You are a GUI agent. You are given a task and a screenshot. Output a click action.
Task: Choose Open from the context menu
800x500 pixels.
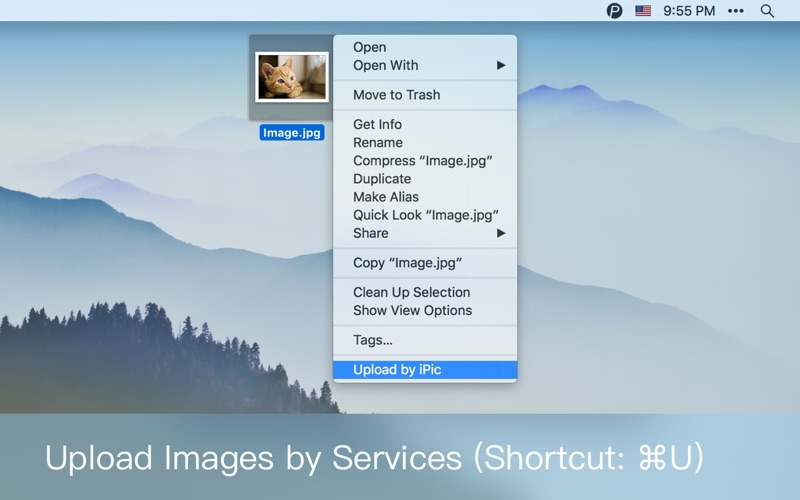[369, 47]
